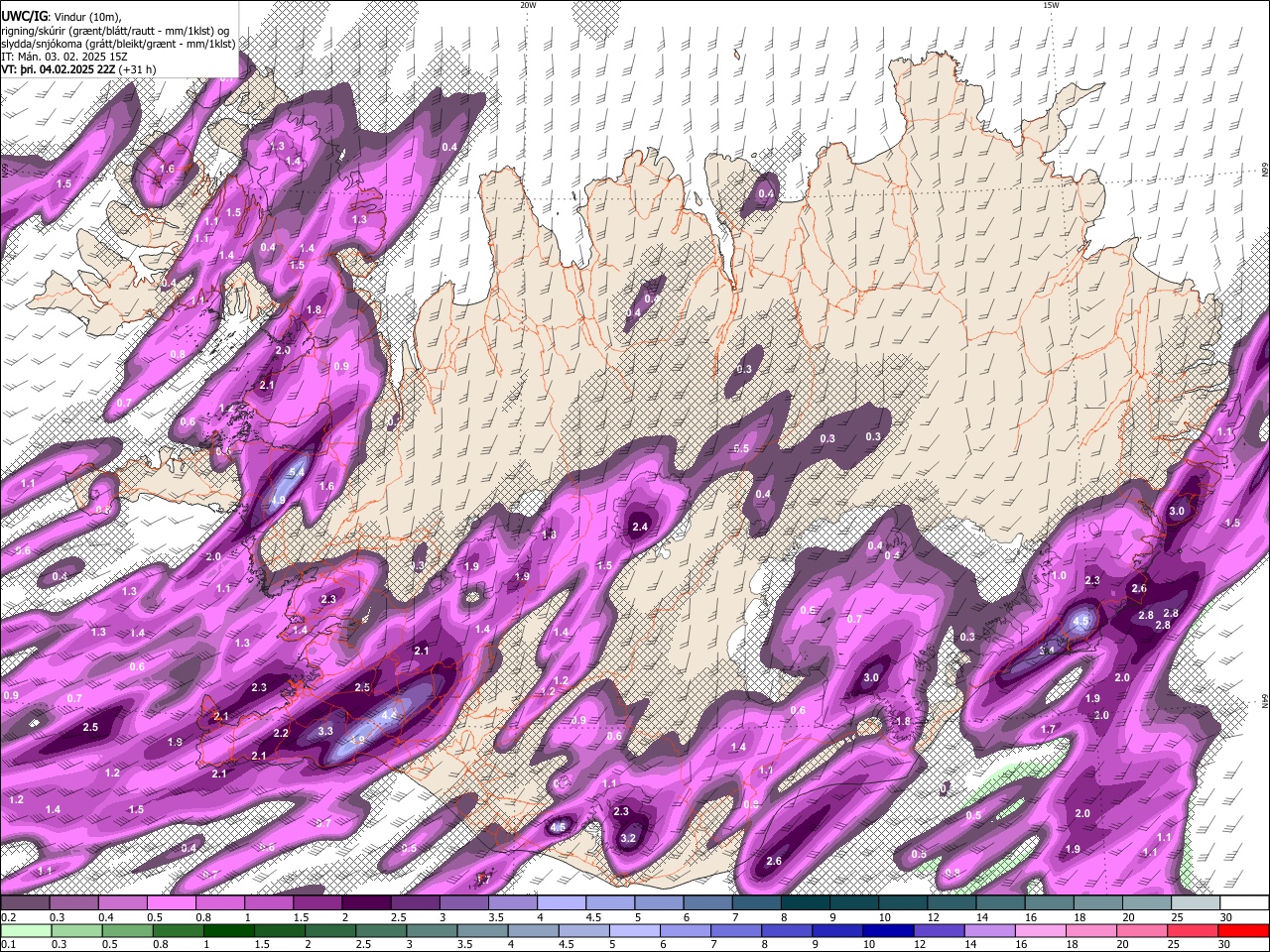Click the 5.4 precipitation value on the map

296,472
